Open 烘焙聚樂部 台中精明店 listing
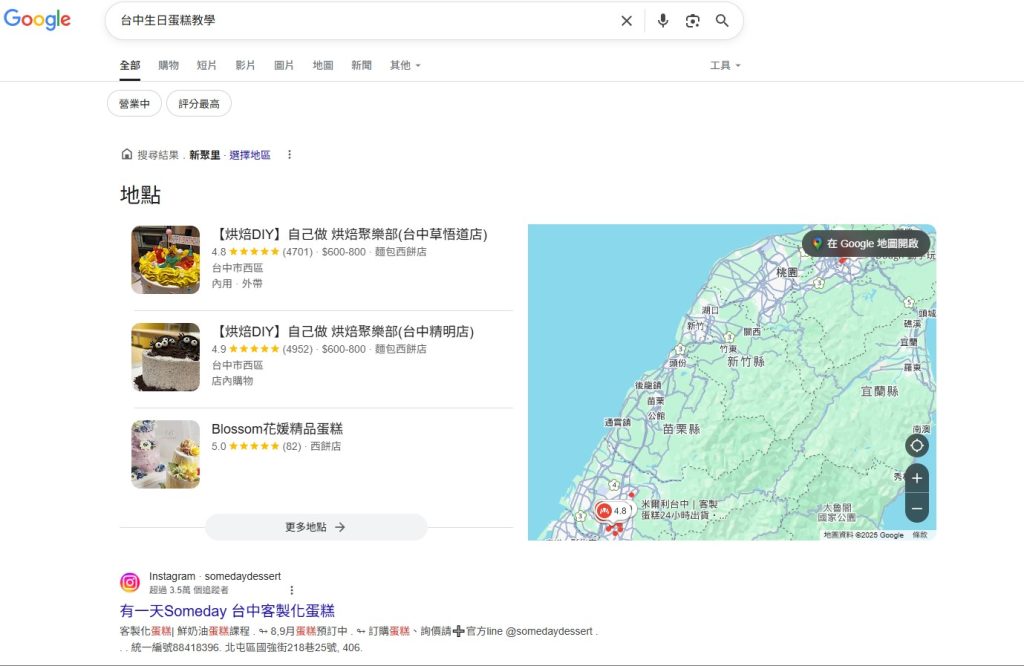Viewport: 1024px width, 666px height. [x=343, y=332]
